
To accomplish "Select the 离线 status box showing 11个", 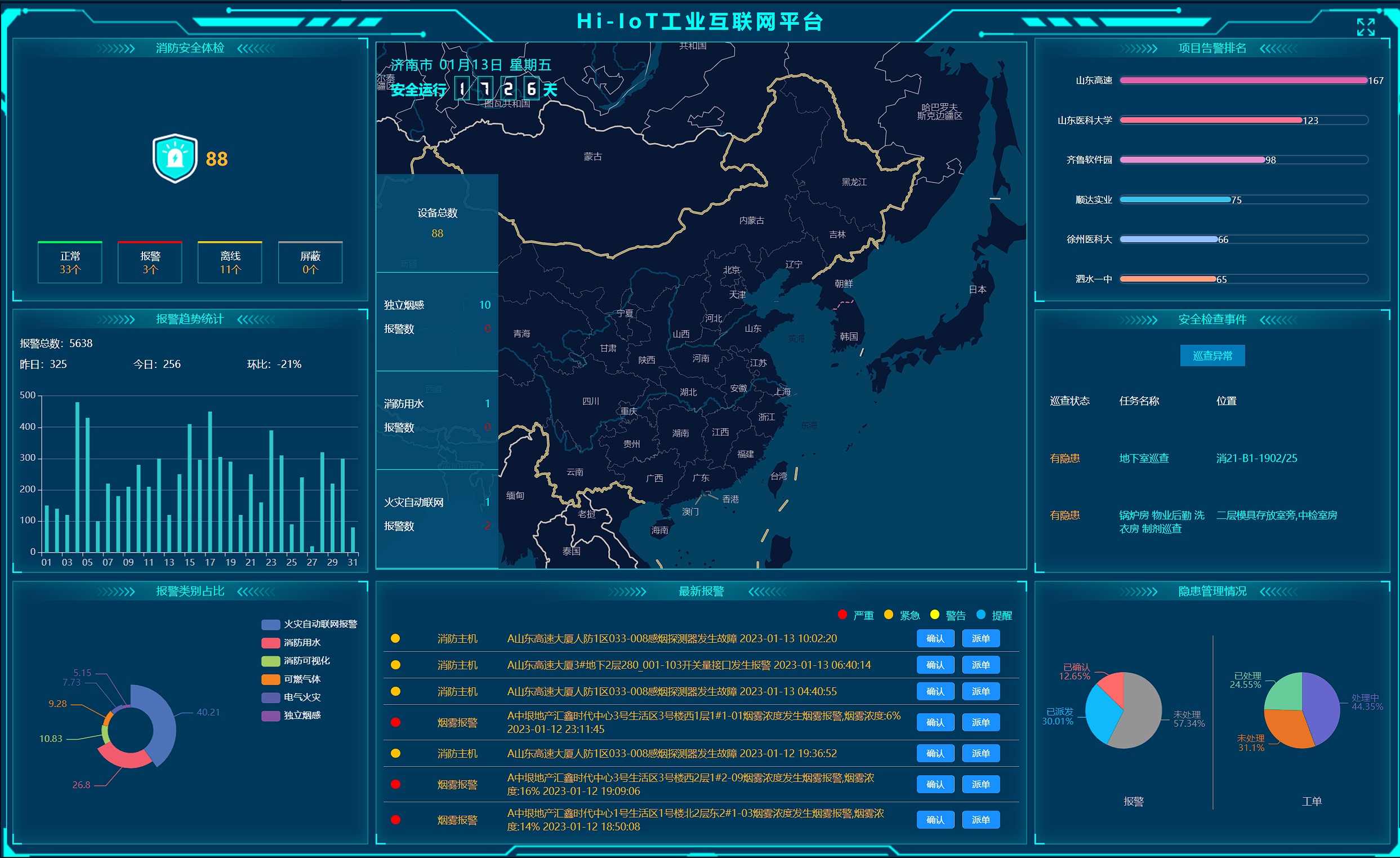I will (x=230, y=263).
